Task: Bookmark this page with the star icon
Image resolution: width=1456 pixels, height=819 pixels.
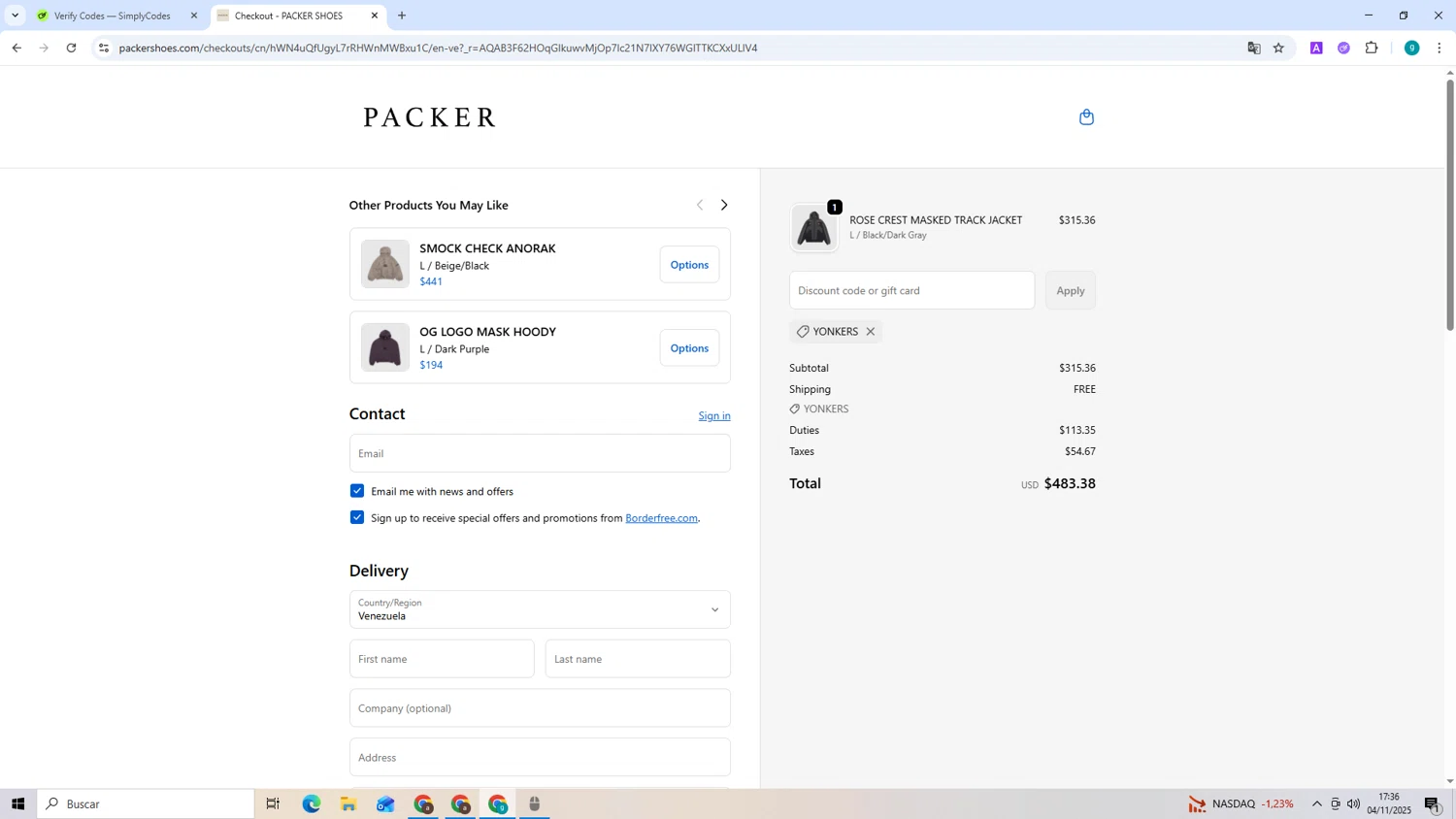Action: [x=1278, y=48]
